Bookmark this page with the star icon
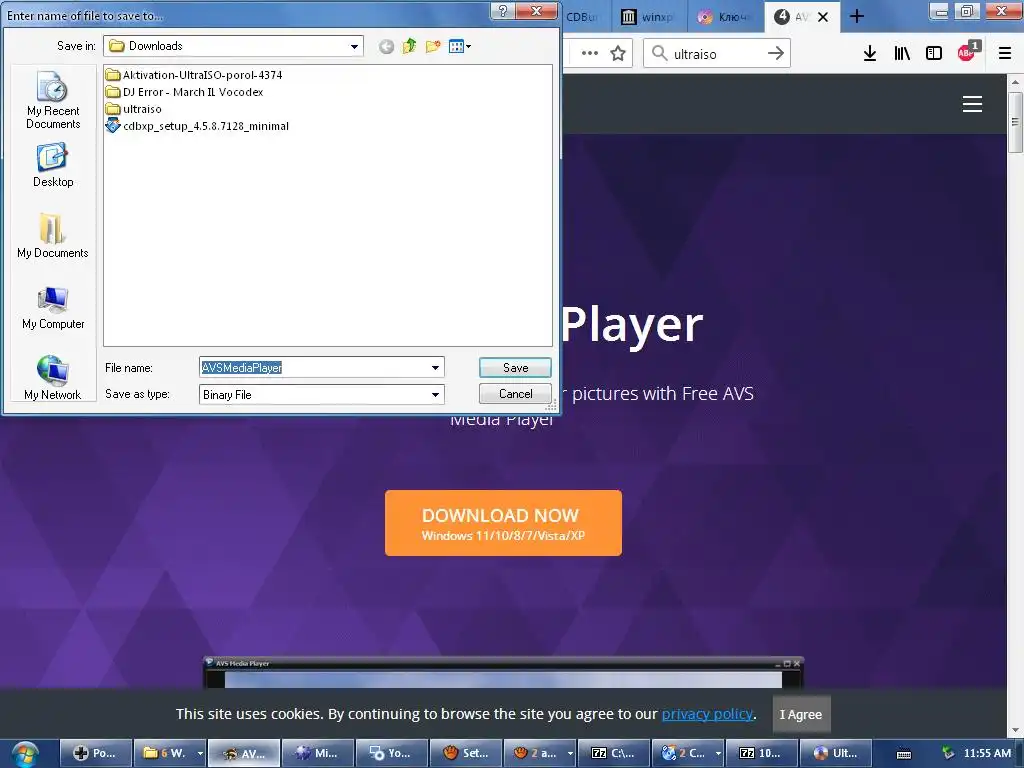 pyautogui.click(x=618, y=54)
